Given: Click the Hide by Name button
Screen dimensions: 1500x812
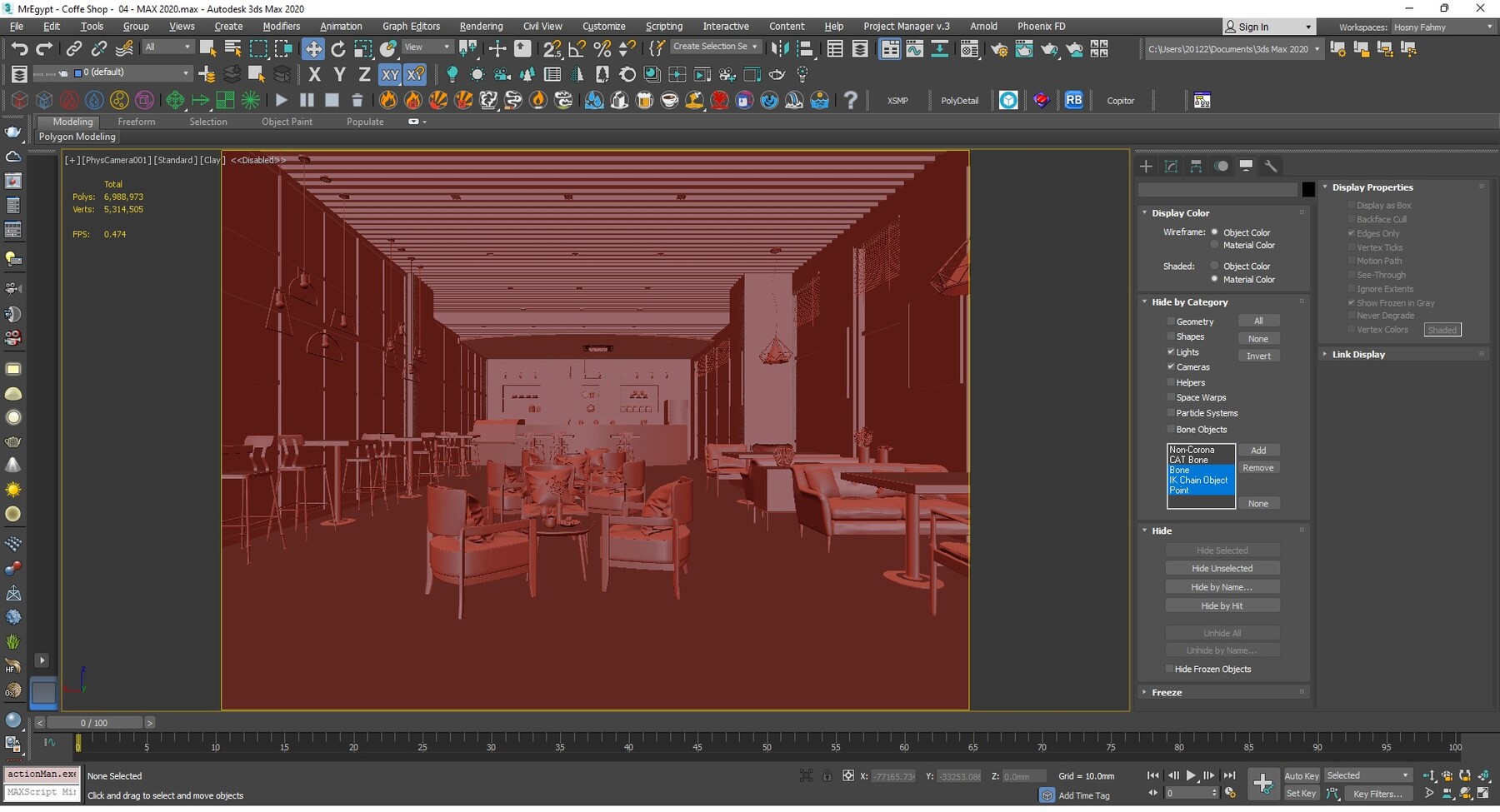Looking at the screenshot, I should (1222, 586).
